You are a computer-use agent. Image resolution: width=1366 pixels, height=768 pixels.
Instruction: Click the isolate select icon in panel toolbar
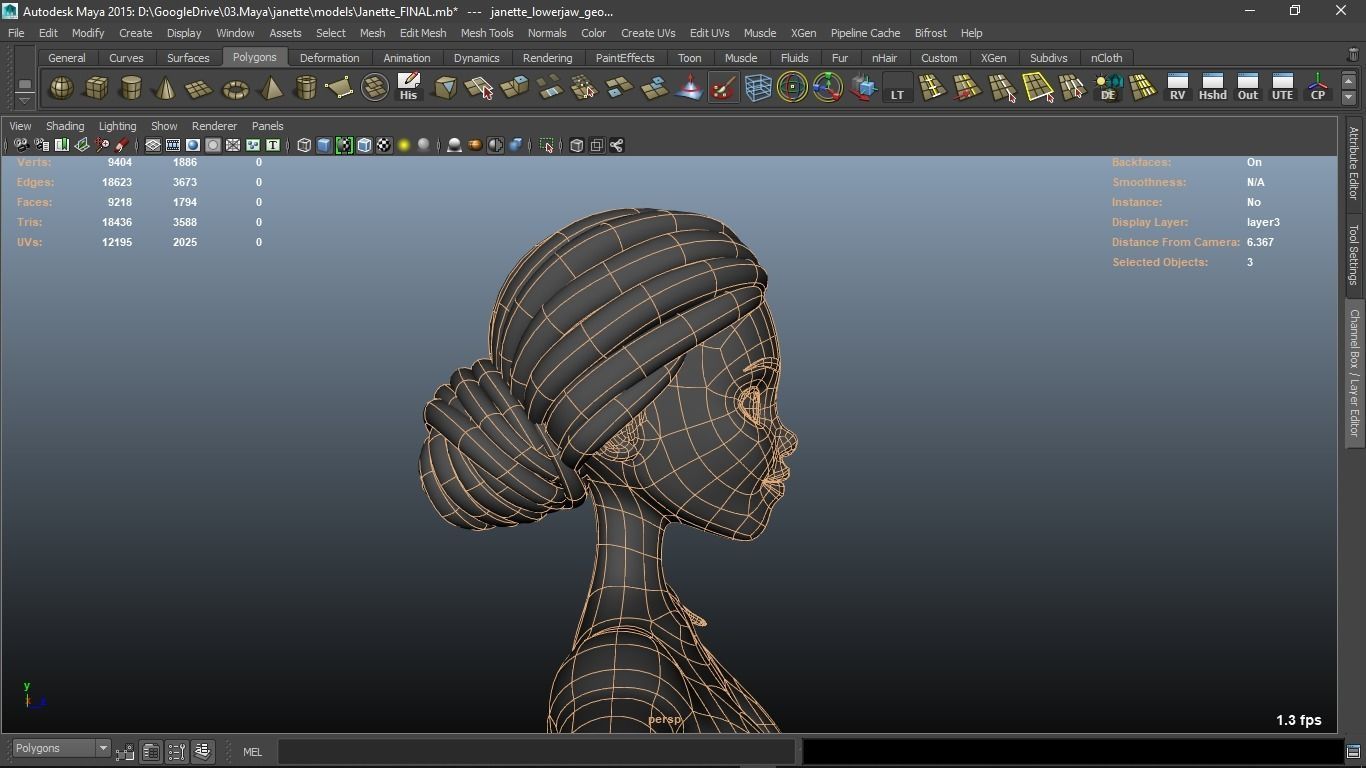point(547,145)
